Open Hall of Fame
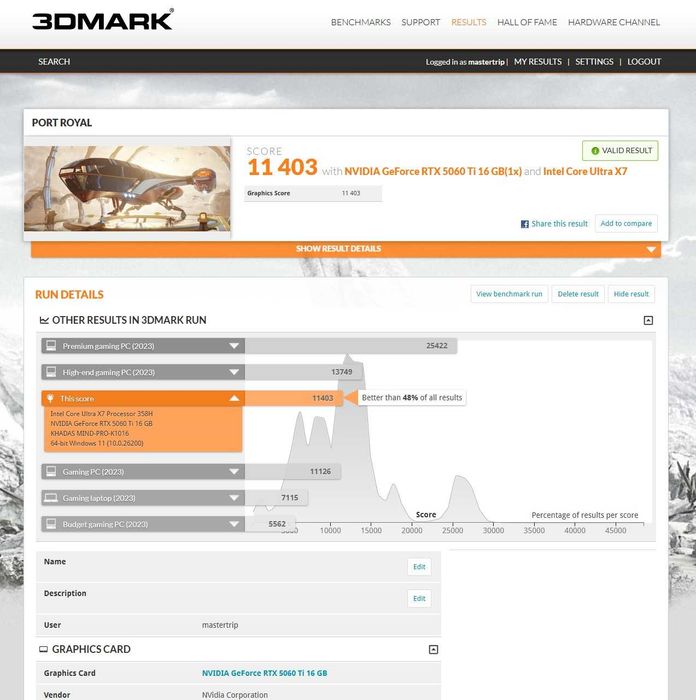 pyautogui.click(x=527, y=22)
